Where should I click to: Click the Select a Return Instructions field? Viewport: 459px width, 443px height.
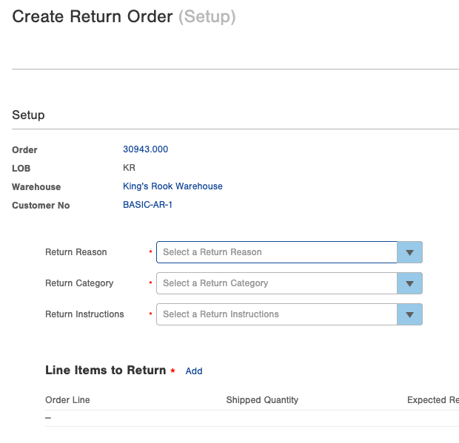[x=277, y=314]
